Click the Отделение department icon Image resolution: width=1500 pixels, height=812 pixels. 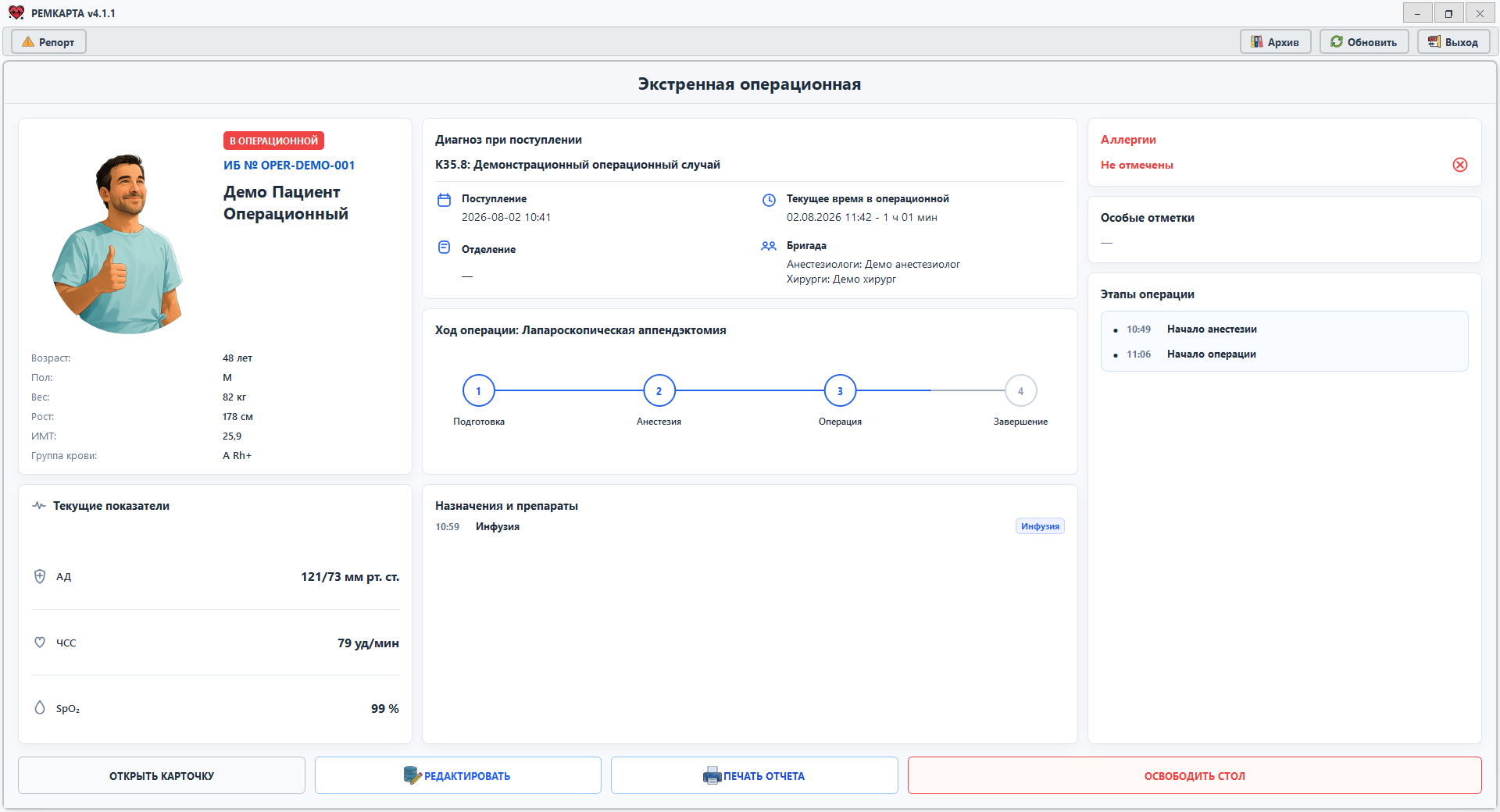(444, 248)
